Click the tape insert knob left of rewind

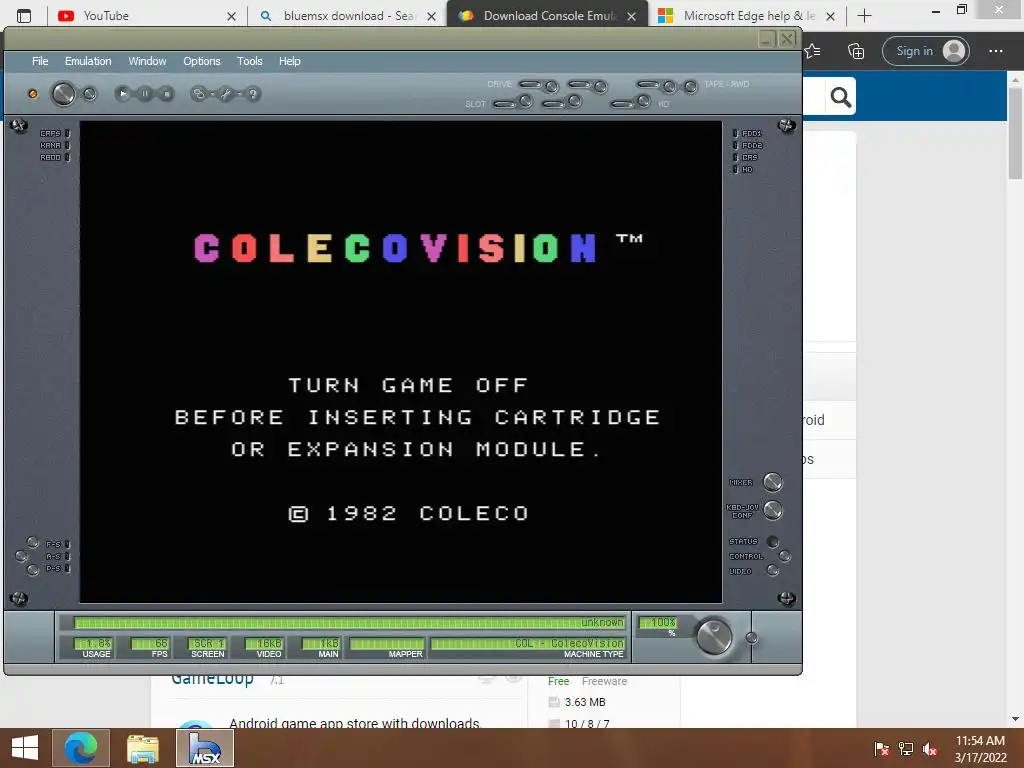(669, 86)
